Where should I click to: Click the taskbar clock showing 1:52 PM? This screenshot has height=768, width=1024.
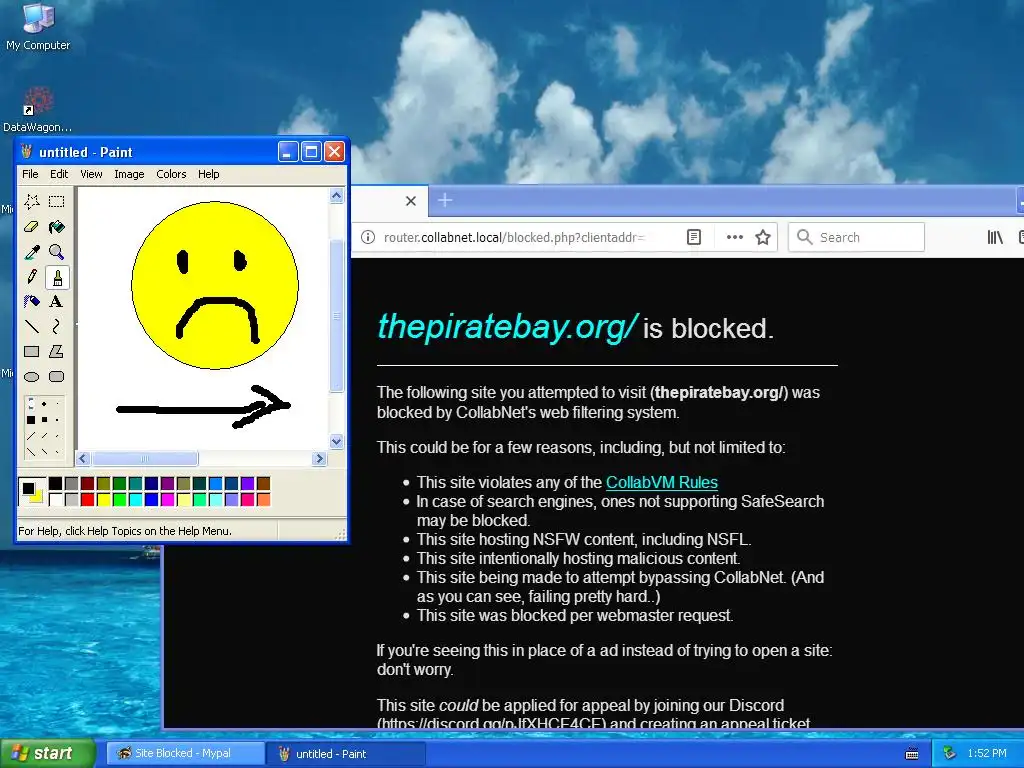coord(987,754)
